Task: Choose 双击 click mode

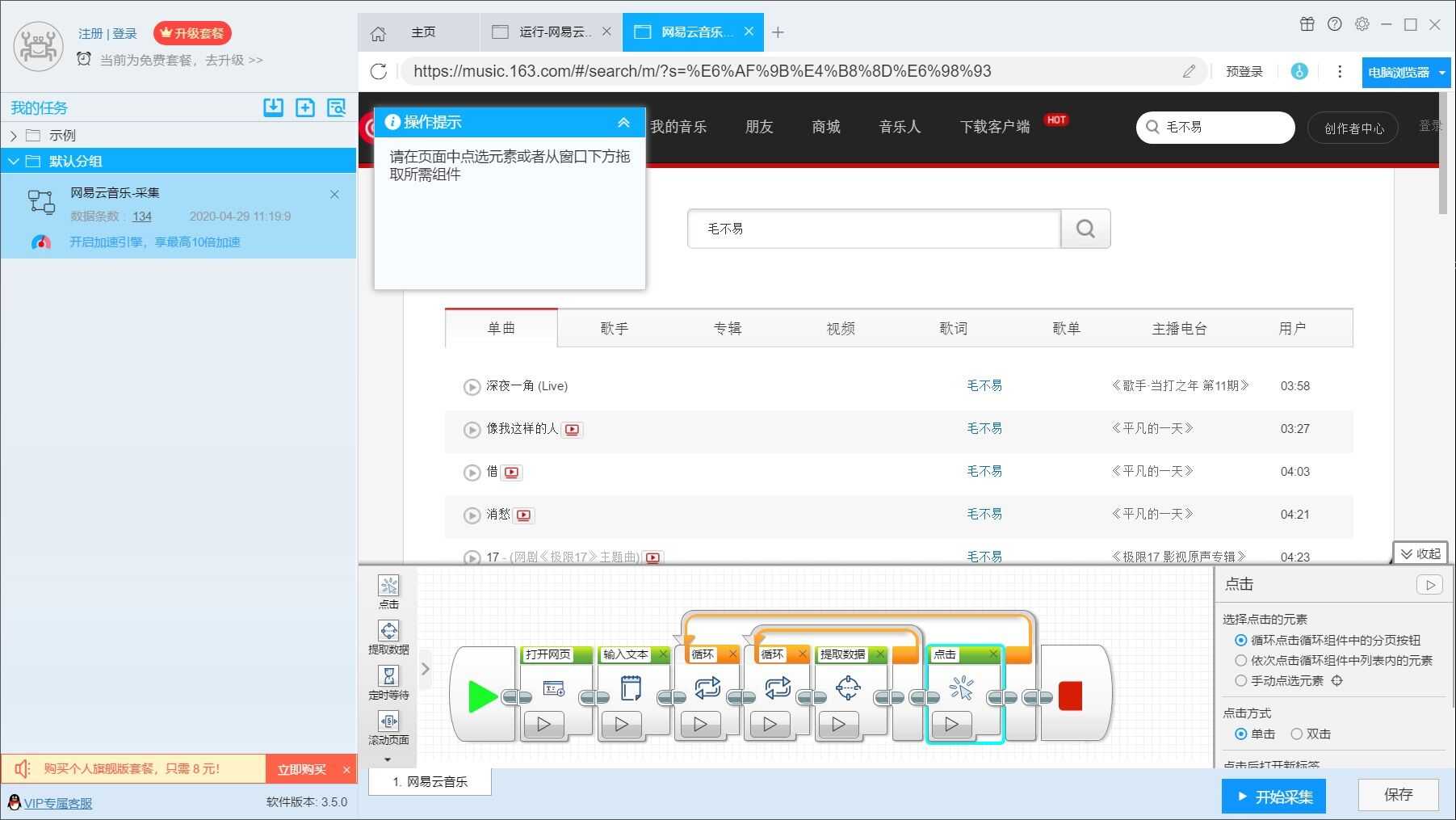Action: [1296, 734]
